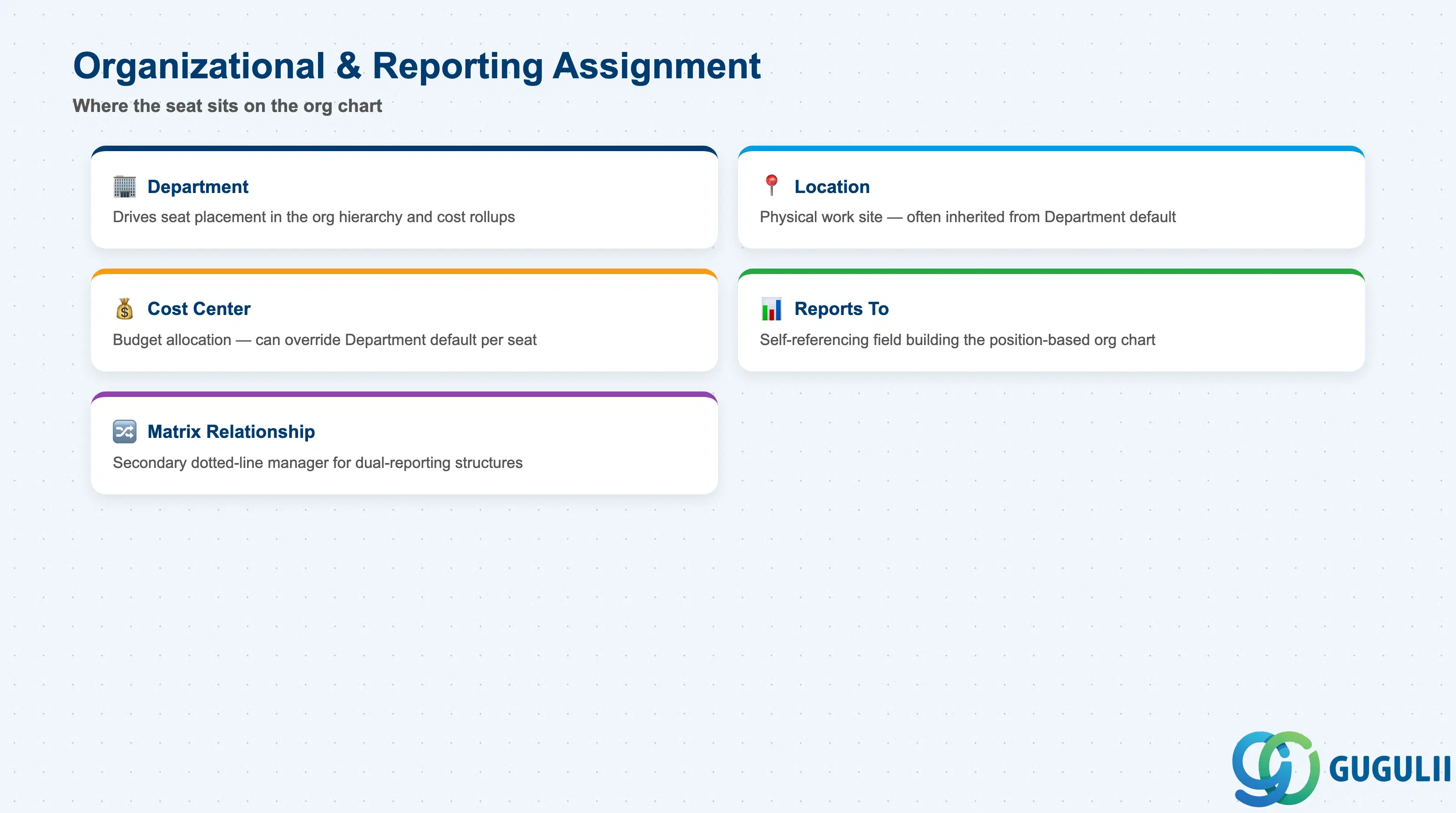Select the Matrix Relationship card heading
1456x813 pixels.
231,432
